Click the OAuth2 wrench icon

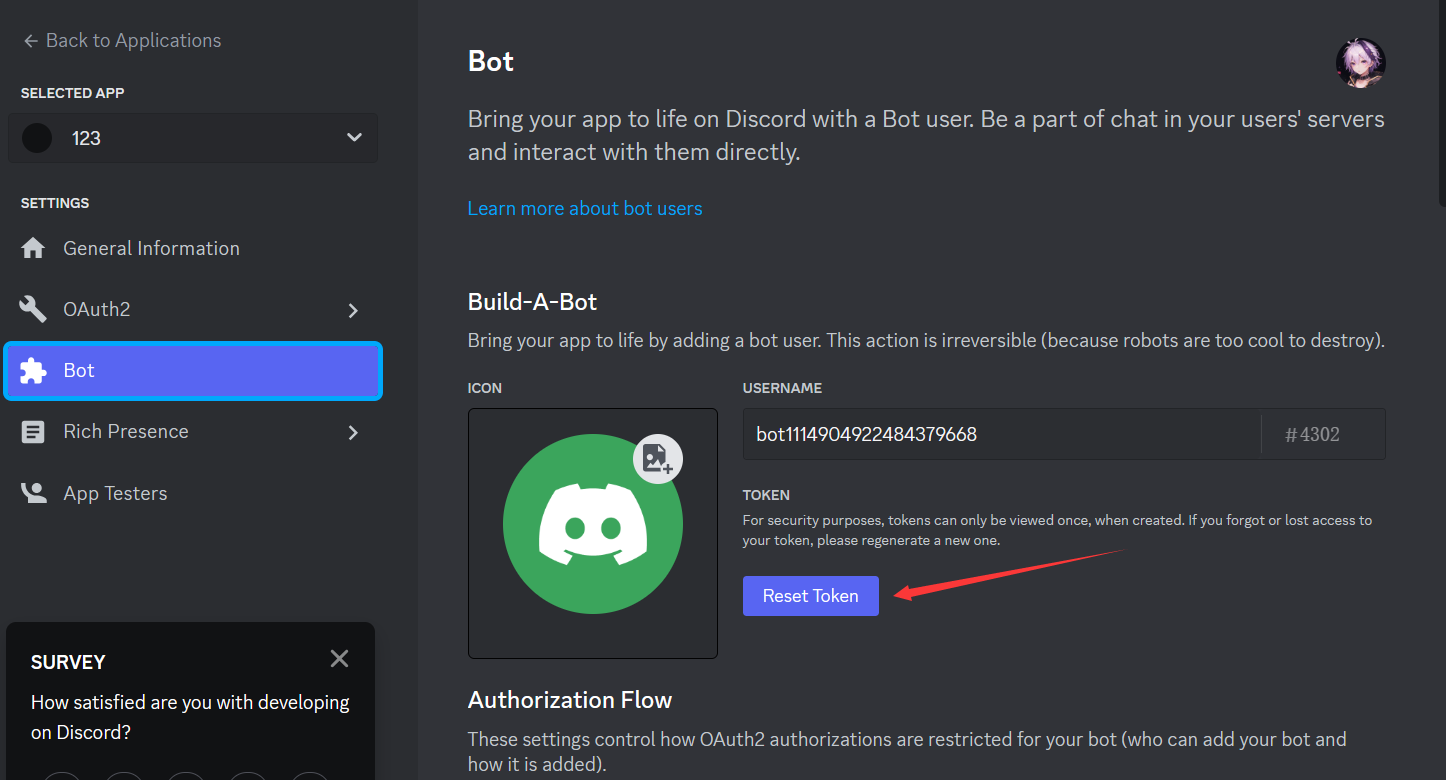pyautogui.click(x=33, y=309)
